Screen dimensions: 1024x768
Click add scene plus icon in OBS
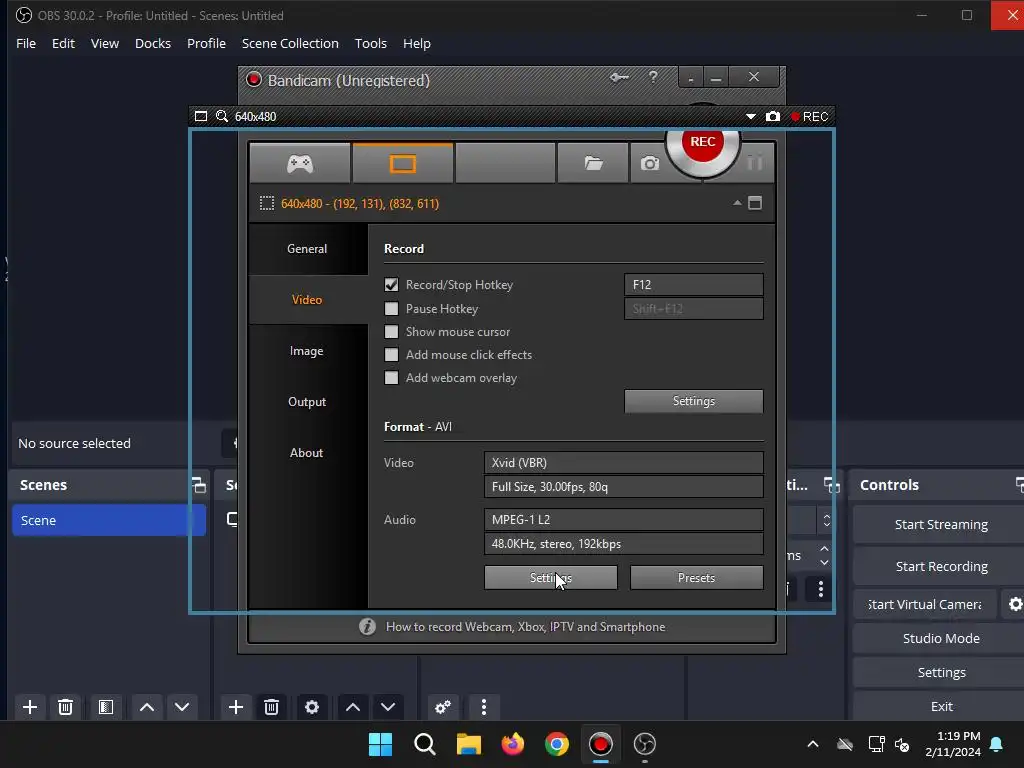(30, 707)
